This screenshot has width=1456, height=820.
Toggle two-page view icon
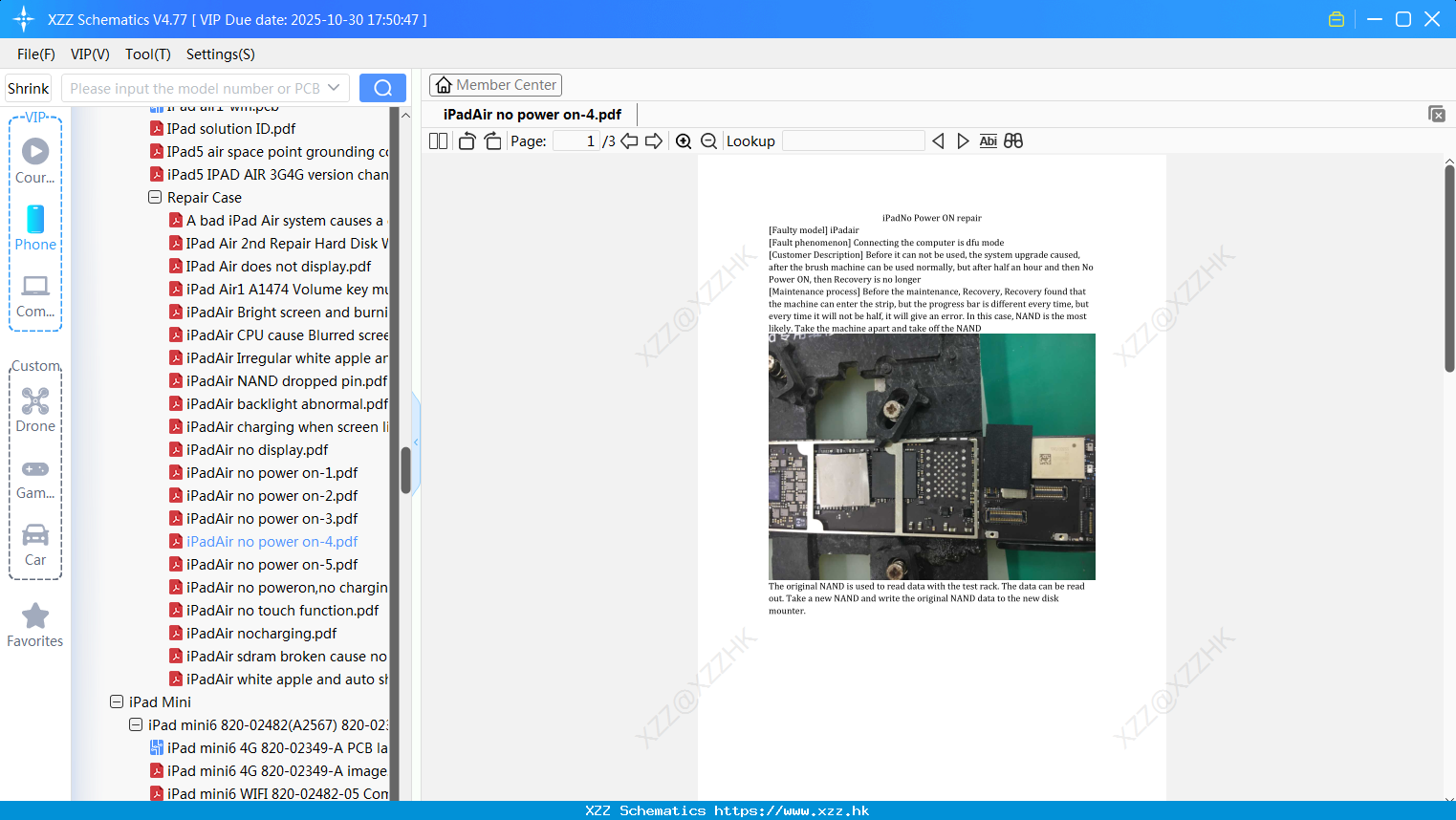coord(438,141)
